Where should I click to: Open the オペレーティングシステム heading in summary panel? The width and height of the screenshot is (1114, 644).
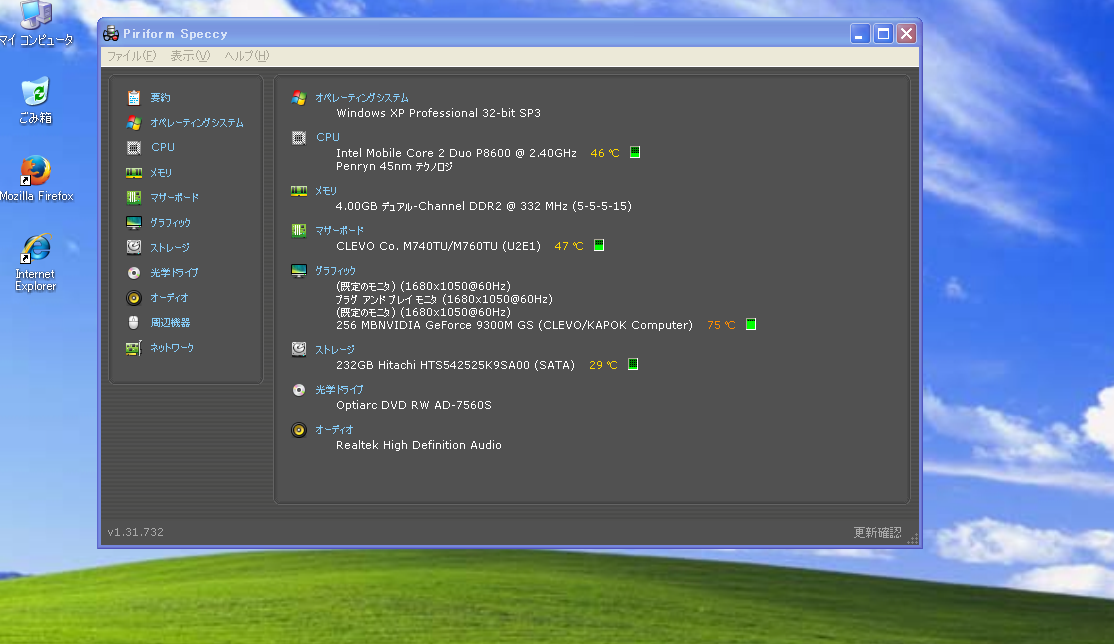362,97
